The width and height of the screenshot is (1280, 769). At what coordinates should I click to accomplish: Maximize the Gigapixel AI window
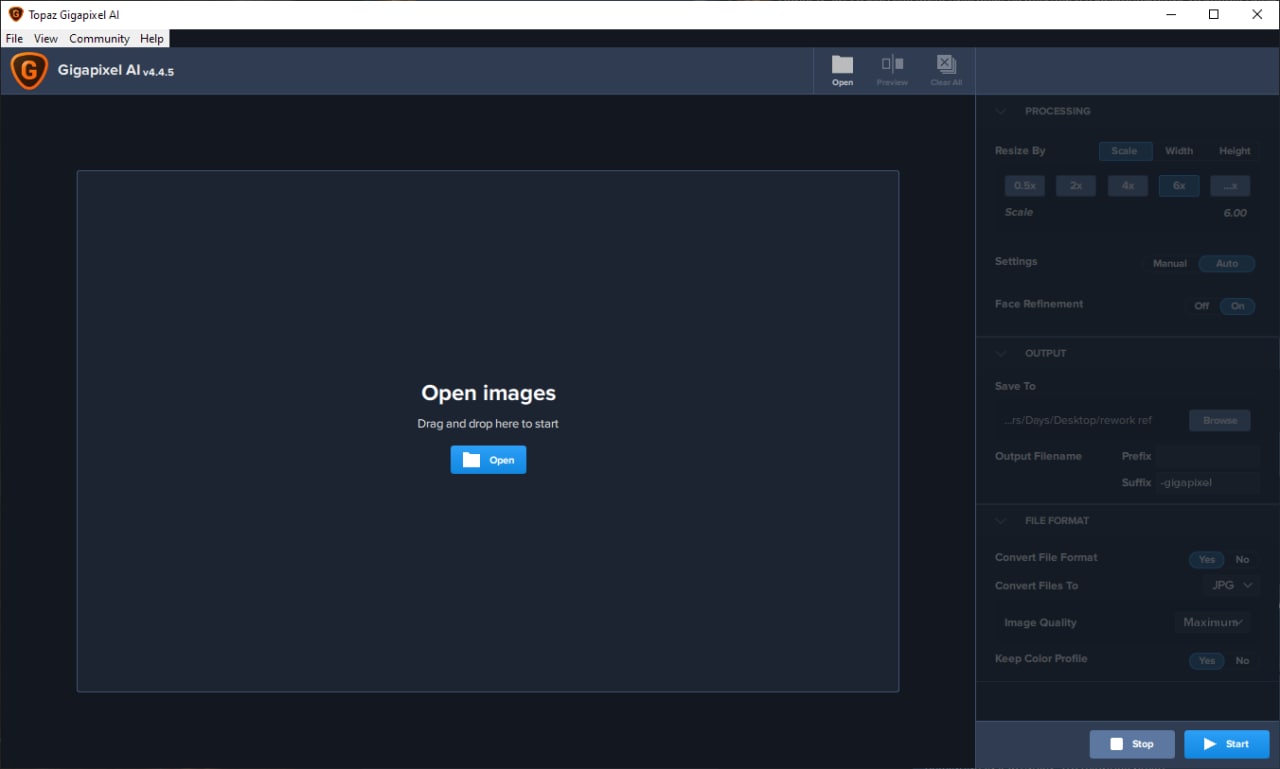pos(1214,14)
